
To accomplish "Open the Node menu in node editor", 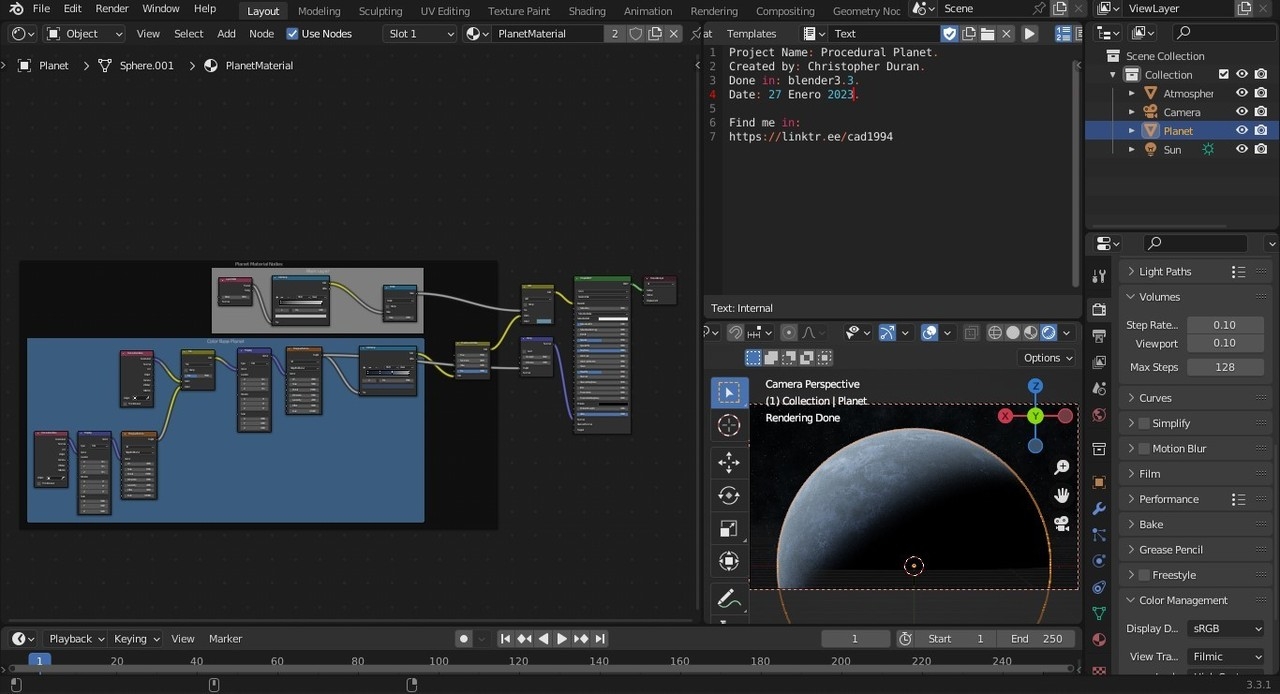I will pyautogui.click(x=261, y=33).
